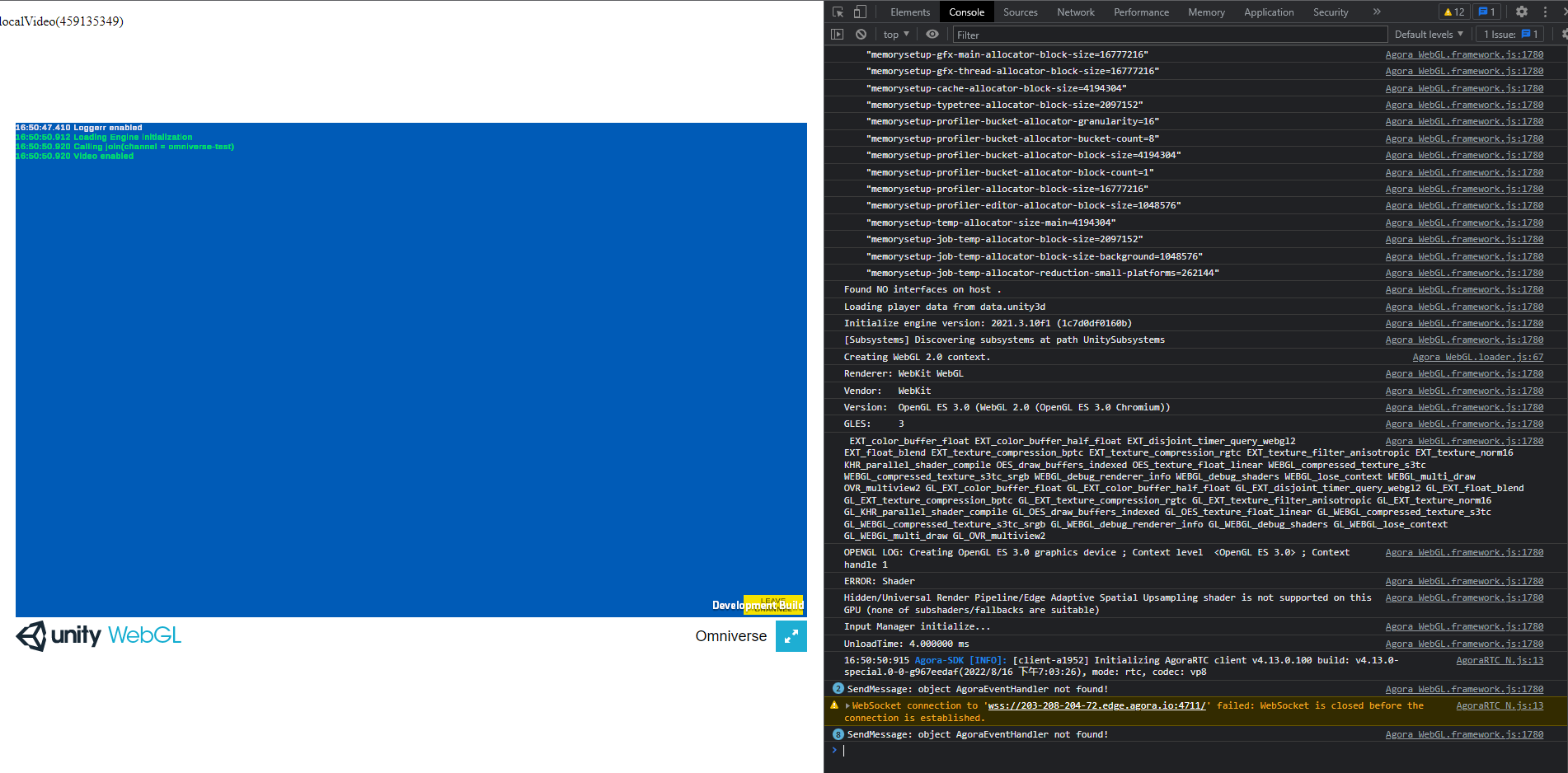This screenshot has width=1568, height=773.
Task: Show the console sidebar panel
Action: click(837, 34)
